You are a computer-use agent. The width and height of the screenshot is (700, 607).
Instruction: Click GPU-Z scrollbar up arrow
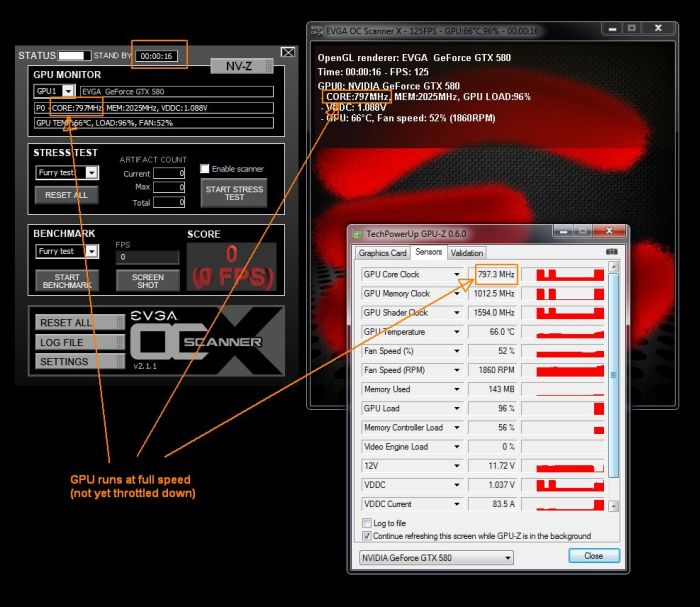tap(614, 267)
